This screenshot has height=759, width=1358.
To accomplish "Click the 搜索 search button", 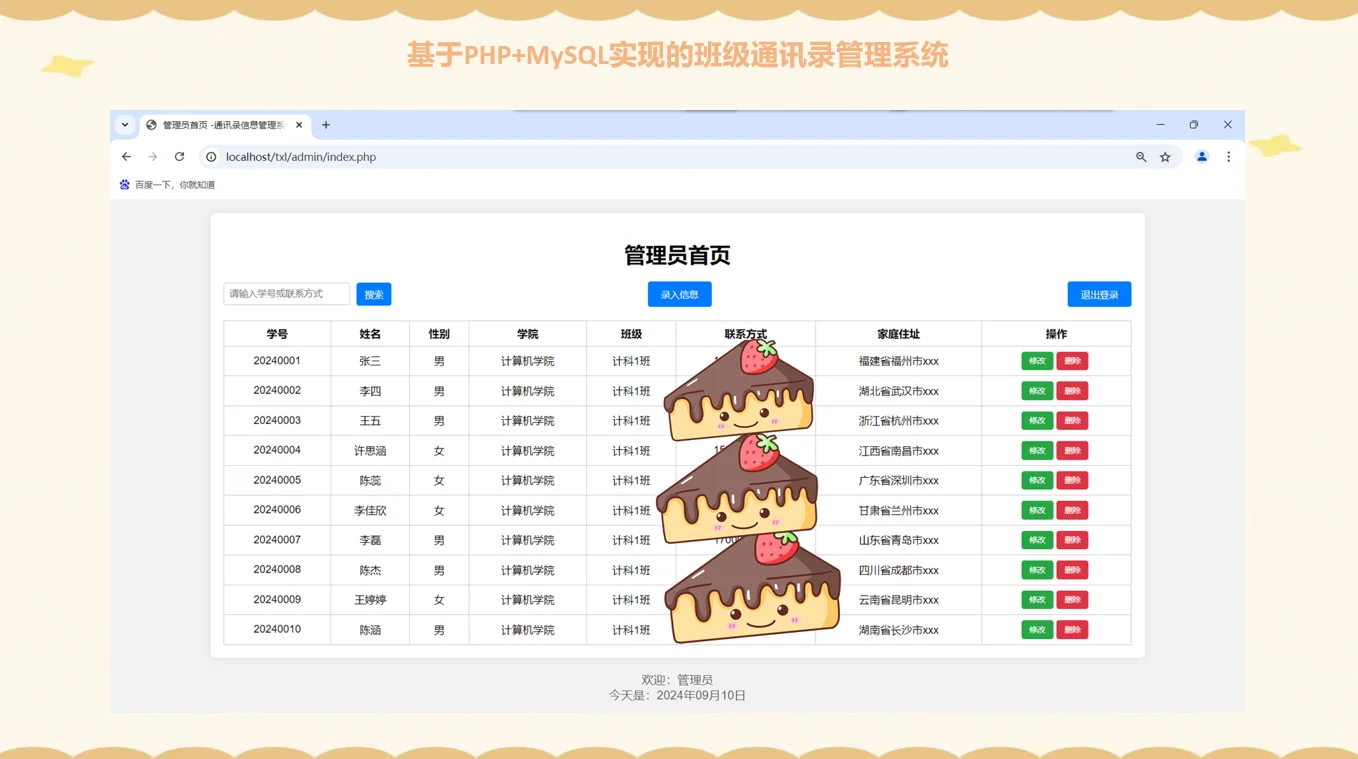I will pyautogui.click(x=373, y=293).
